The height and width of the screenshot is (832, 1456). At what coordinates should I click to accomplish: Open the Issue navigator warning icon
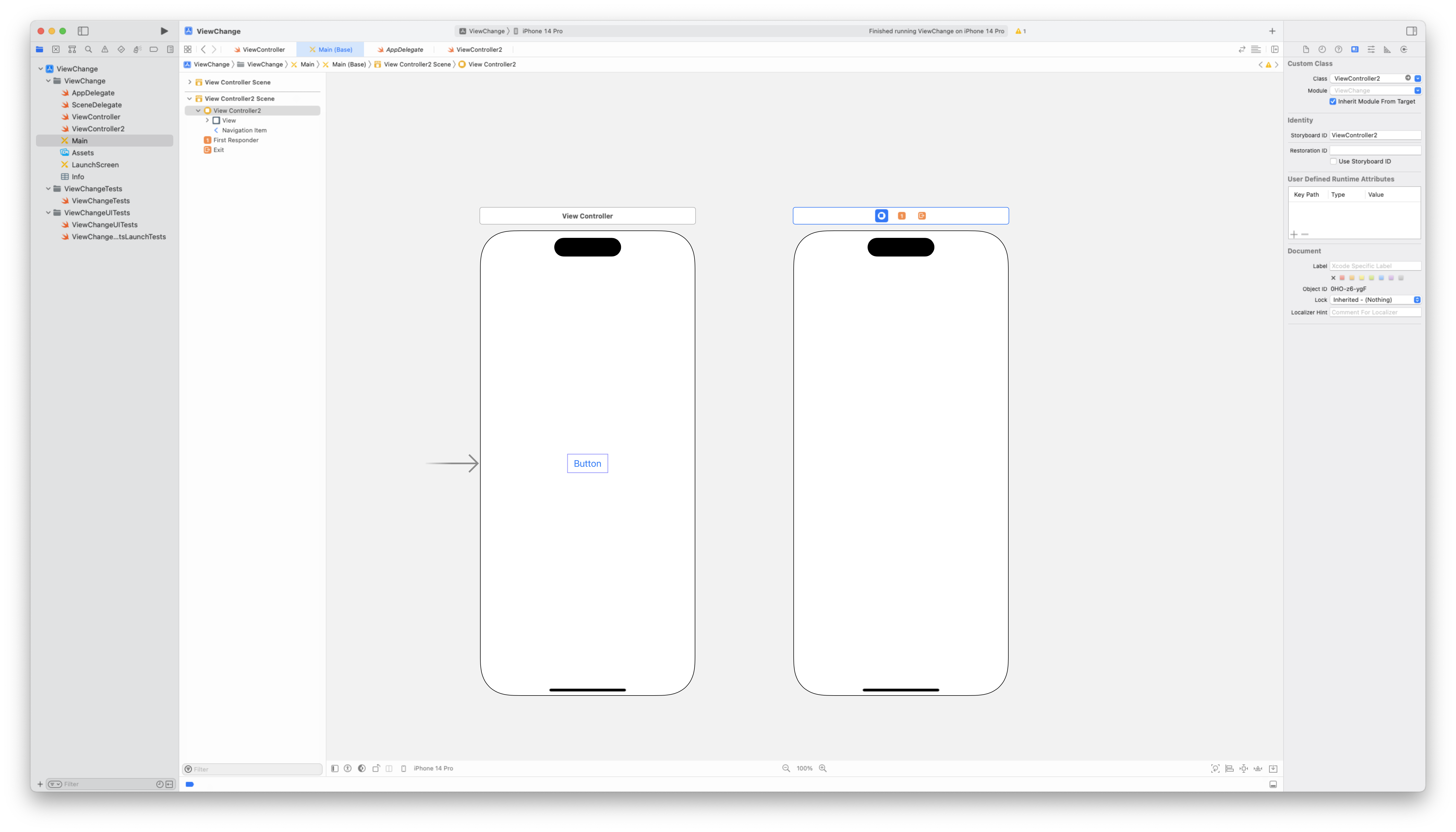point(105,49)
